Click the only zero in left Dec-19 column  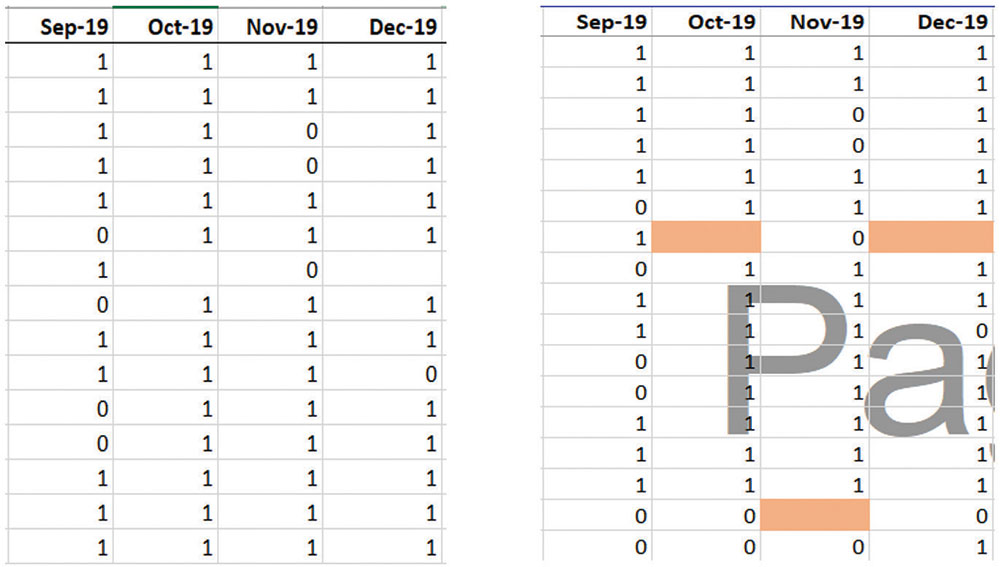tap(430, 375)
